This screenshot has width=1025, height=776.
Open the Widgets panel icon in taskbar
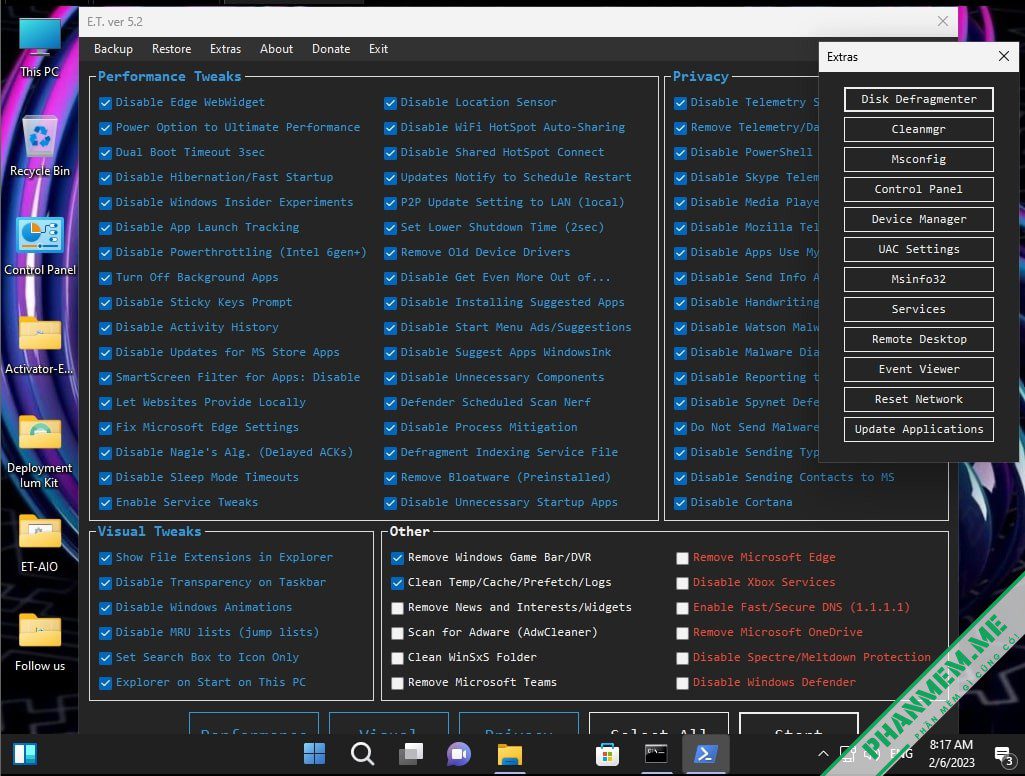pos(25,754)
